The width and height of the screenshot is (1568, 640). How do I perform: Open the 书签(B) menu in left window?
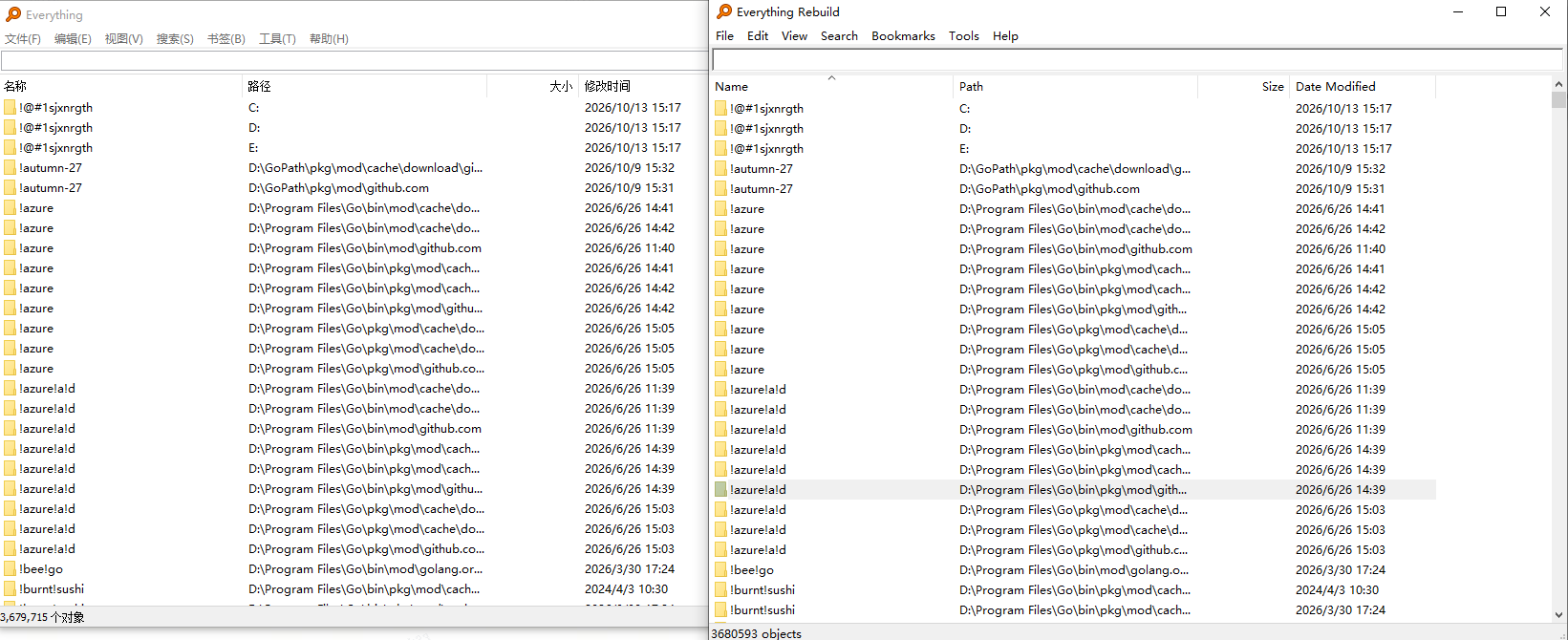pyautogui.click(x=226, y=39)
